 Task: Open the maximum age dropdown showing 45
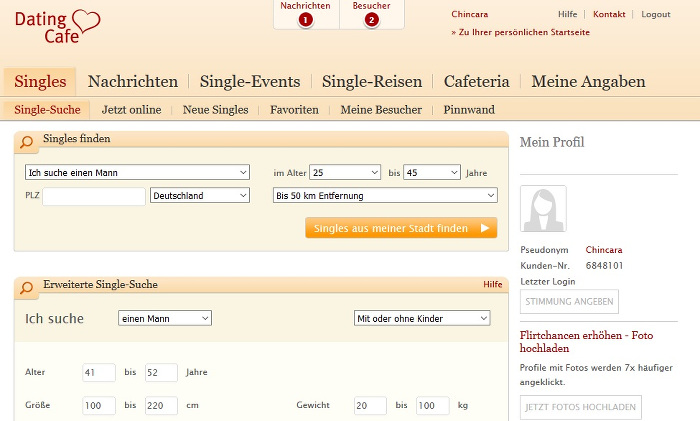(432, 172)
